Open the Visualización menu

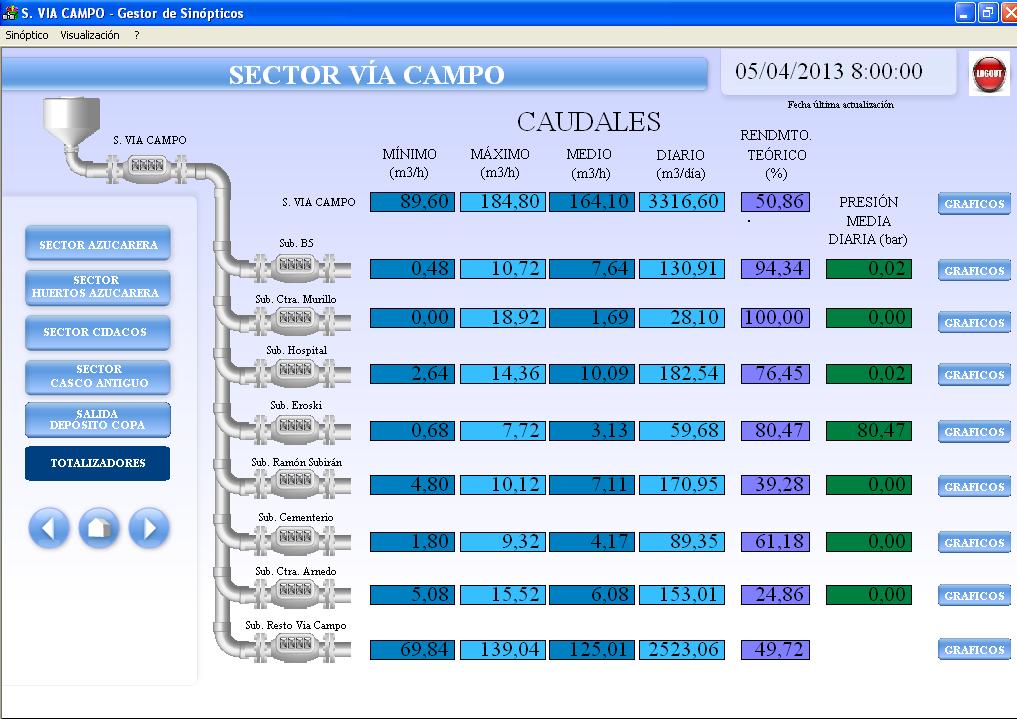90,35
